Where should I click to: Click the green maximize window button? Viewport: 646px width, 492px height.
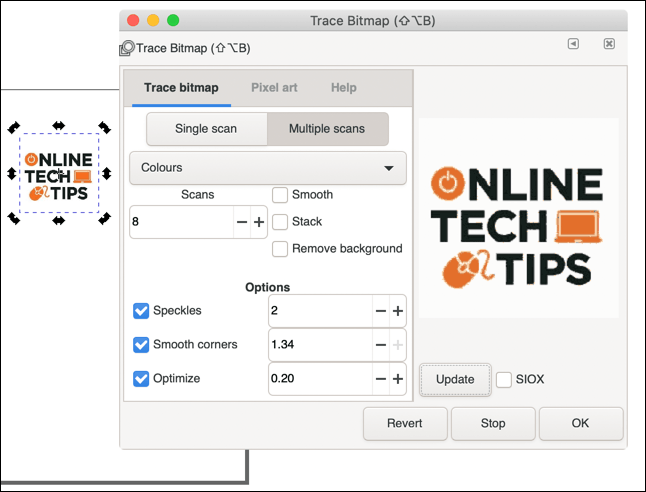coord(173,20)
